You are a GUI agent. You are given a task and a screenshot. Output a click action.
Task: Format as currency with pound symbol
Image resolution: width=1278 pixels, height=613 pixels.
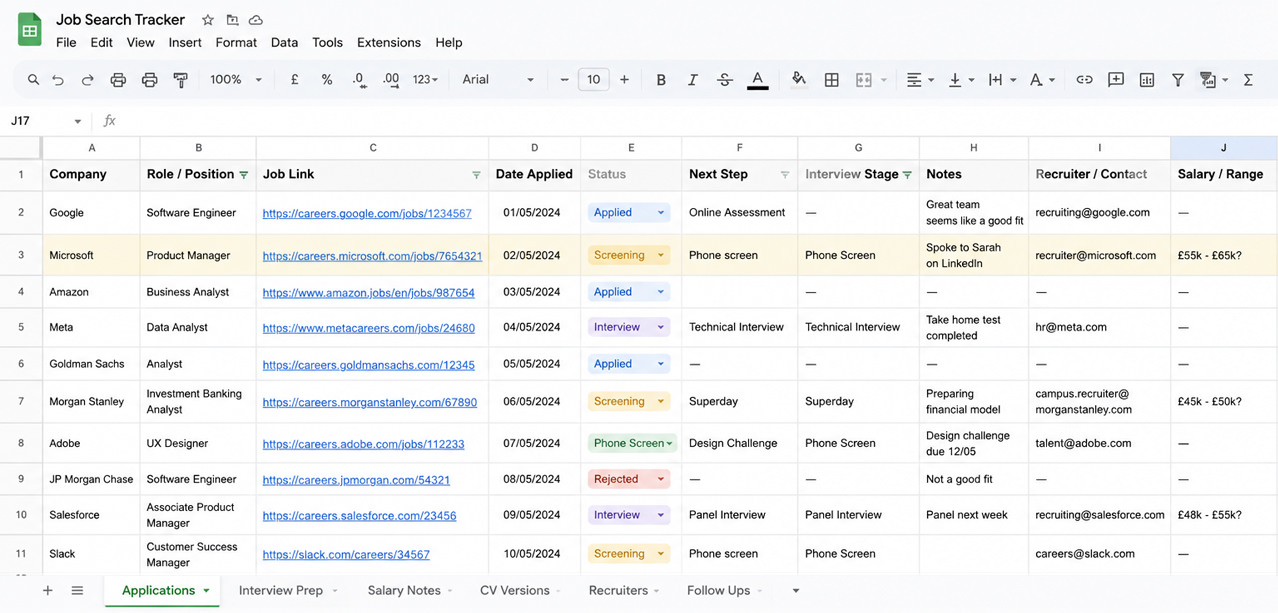coord(295,80)
